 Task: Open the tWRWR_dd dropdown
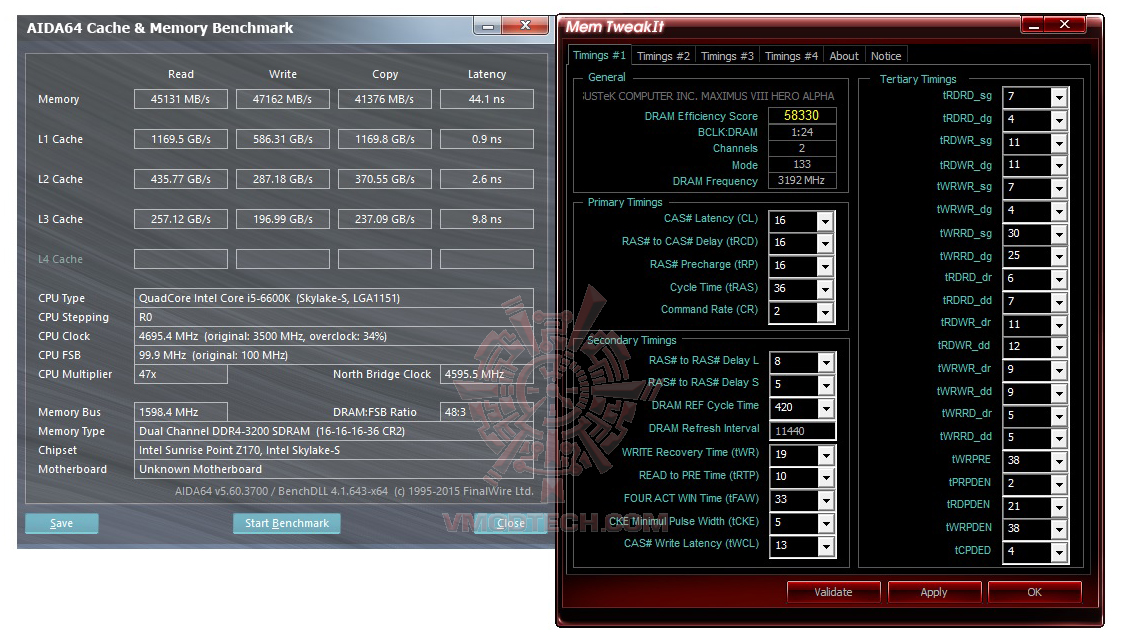pos(1059,393)
